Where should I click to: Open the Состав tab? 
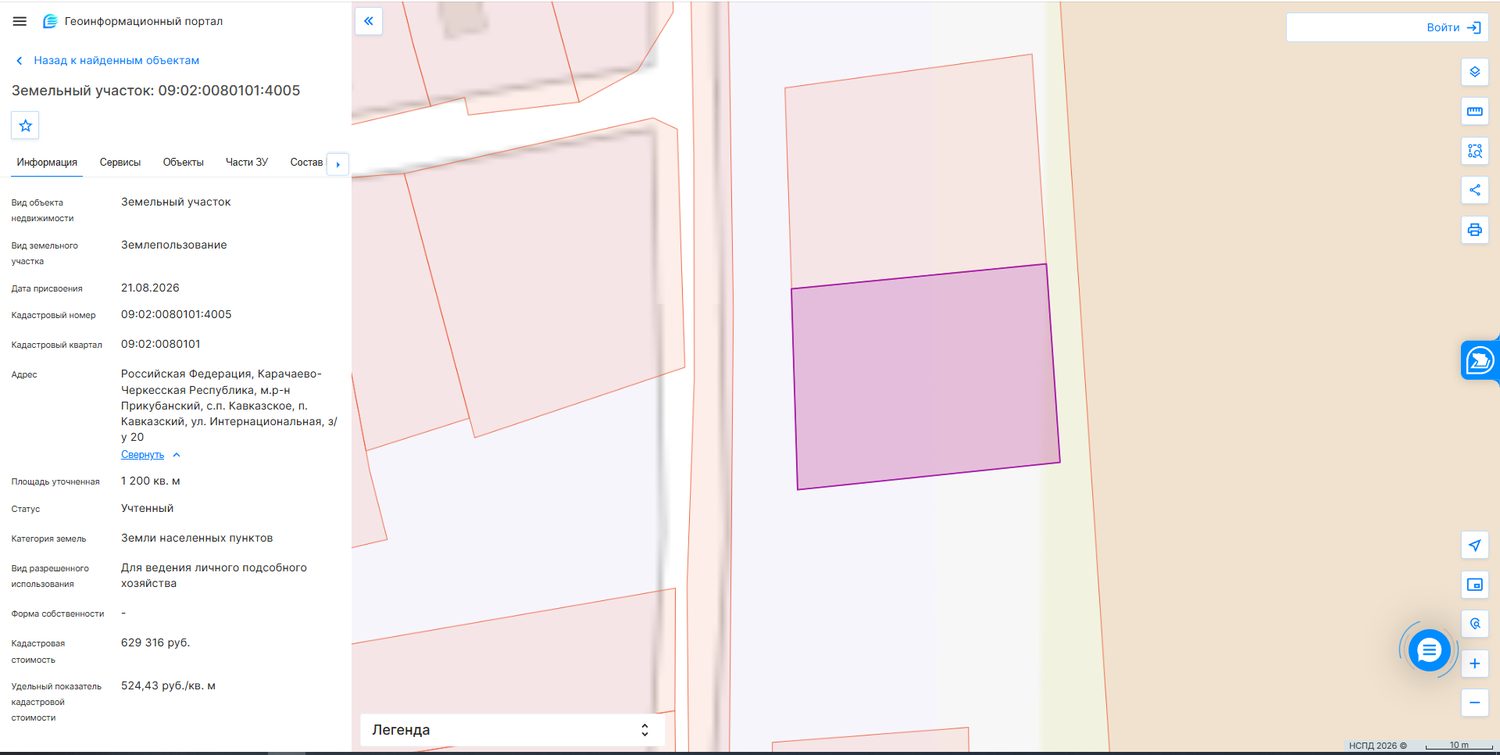pos(307,162)
